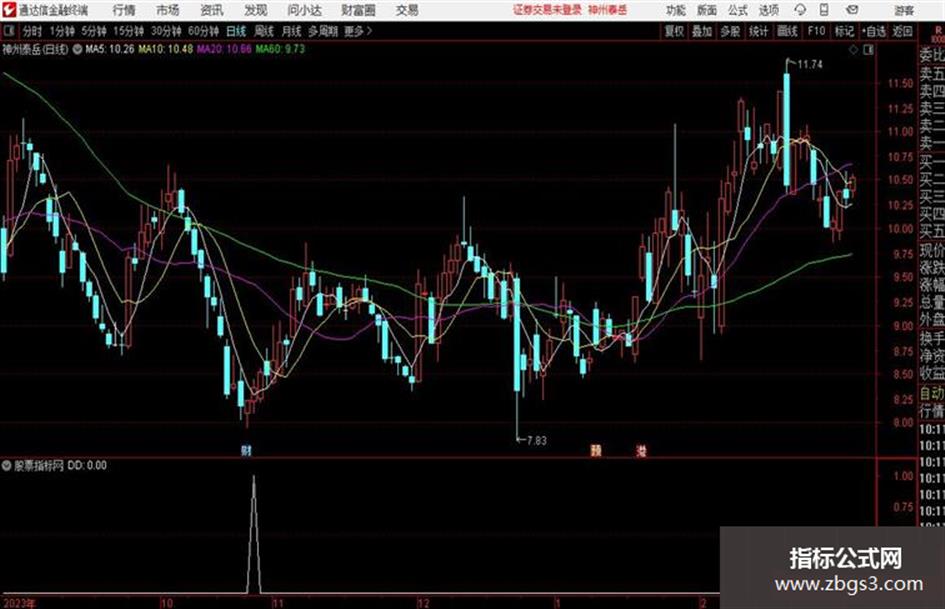Screen dimensions: 945x609
Task: Click the 游客 guest account label
Action: pos(904,10)
